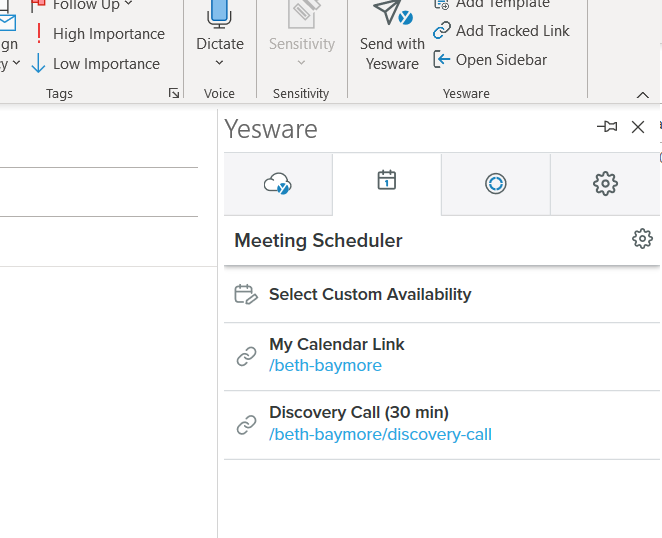Select My Calendar Link entry
This screenshot has height=538, width=662.
(x=442, y=356)
